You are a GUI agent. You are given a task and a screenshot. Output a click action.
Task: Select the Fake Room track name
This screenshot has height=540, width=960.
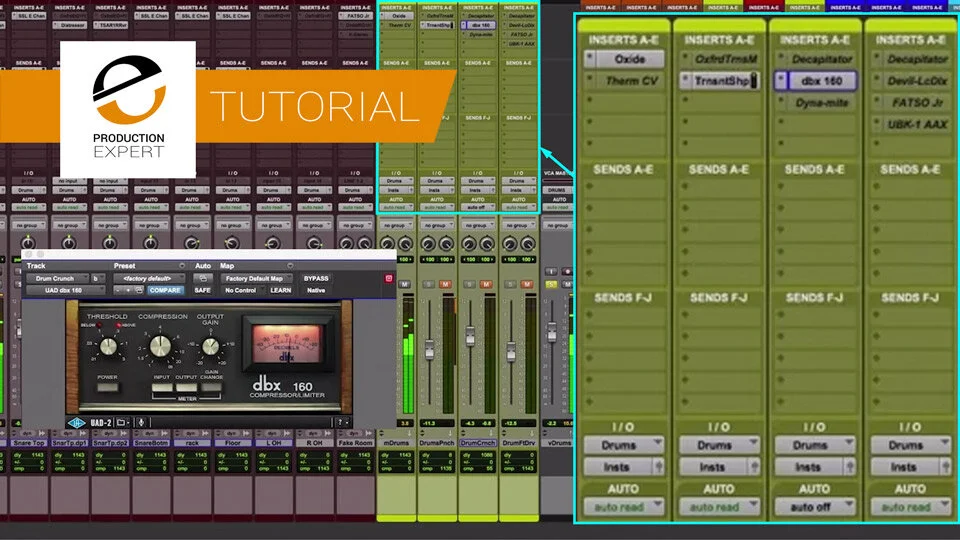(356, 443)
